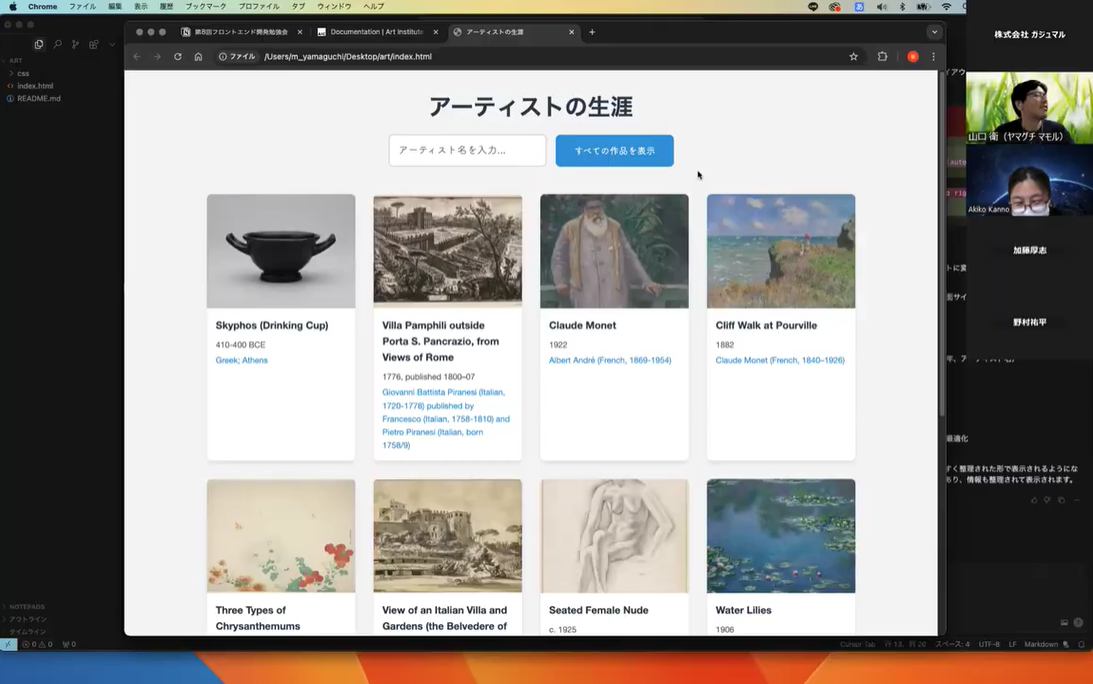Screen dimensions: 1093x684
Task: Open the tab search dropdown arrow
Action: pyautogui.click(x=935, y=32)
